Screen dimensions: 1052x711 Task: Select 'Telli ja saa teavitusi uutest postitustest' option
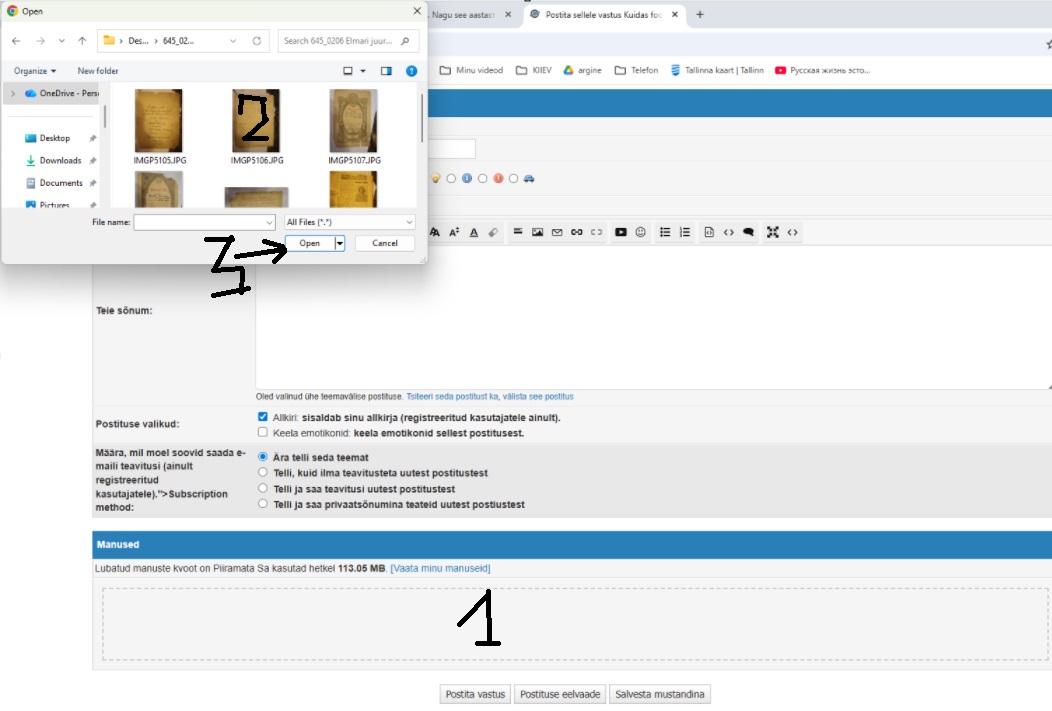[x=263, y=489]
